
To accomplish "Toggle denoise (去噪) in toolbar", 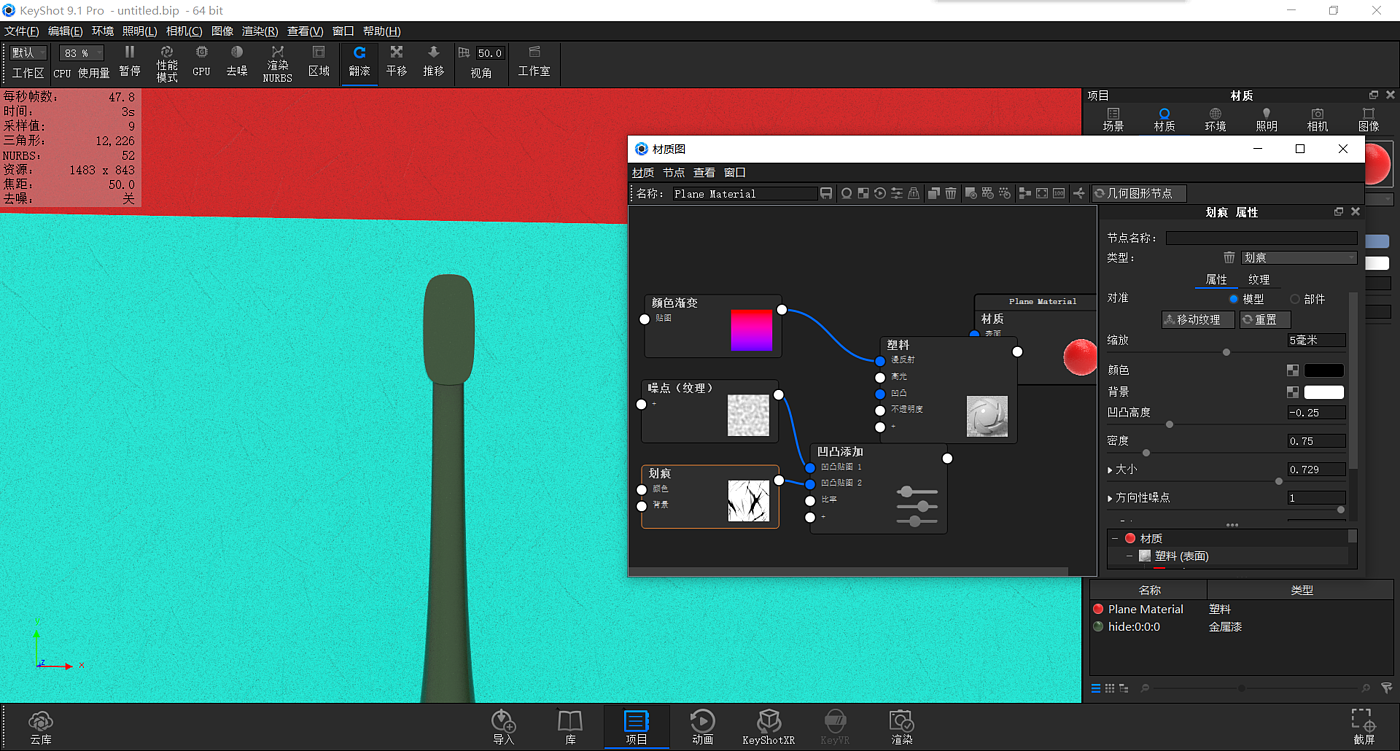I will pyautogui.click(x=237, y=61).
